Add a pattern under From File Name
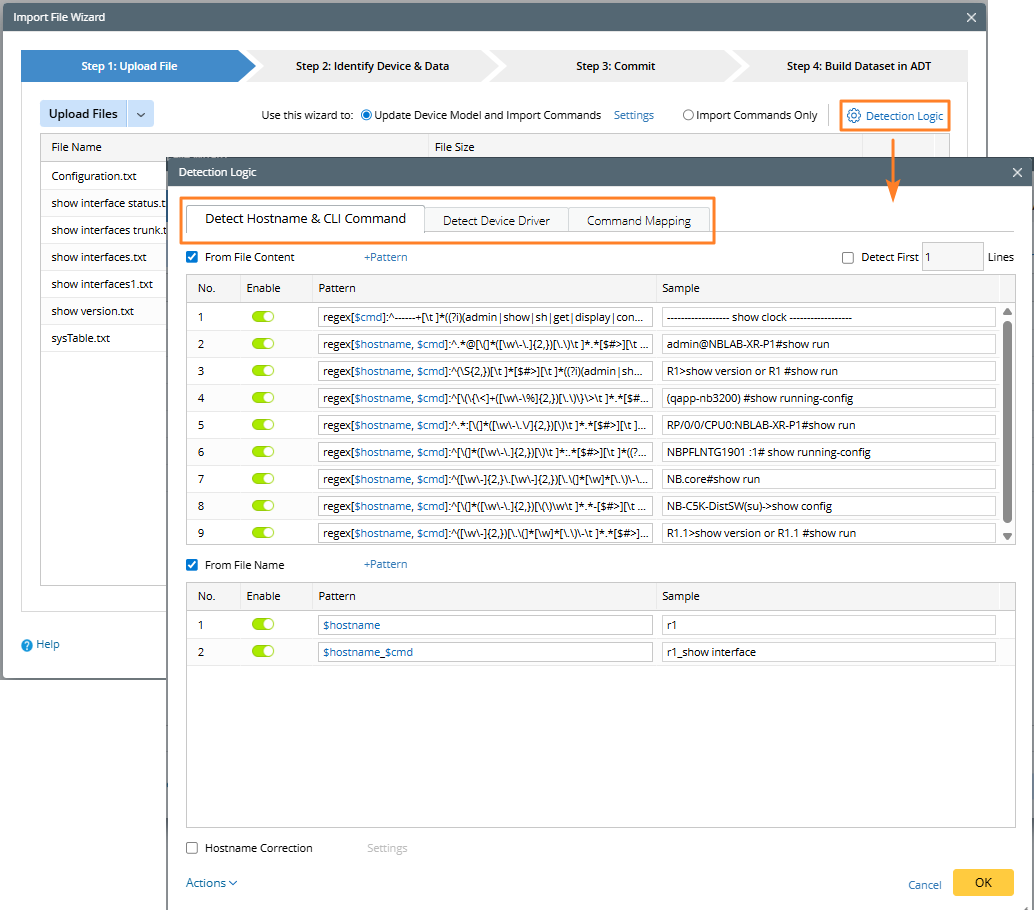The width and height of the screenshot is (1034, 910). point(385,565)
